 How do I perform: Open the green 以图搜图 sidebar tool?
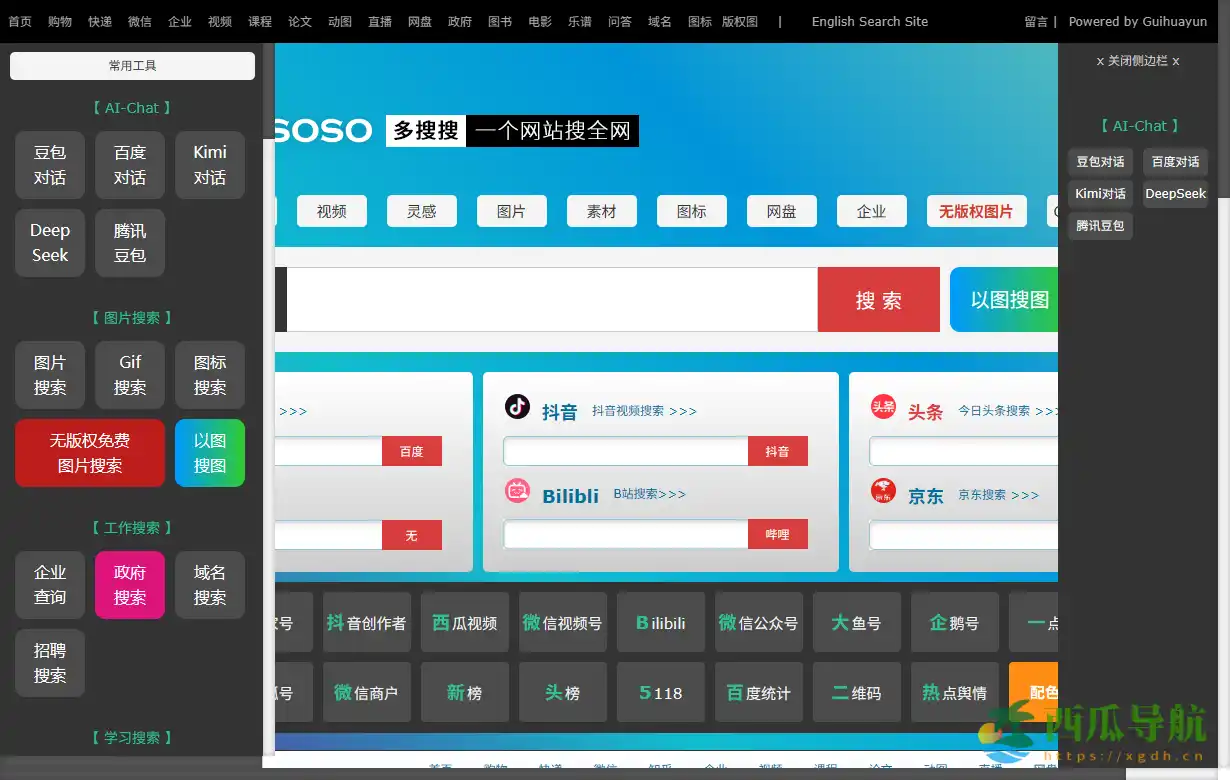(210, 453)
